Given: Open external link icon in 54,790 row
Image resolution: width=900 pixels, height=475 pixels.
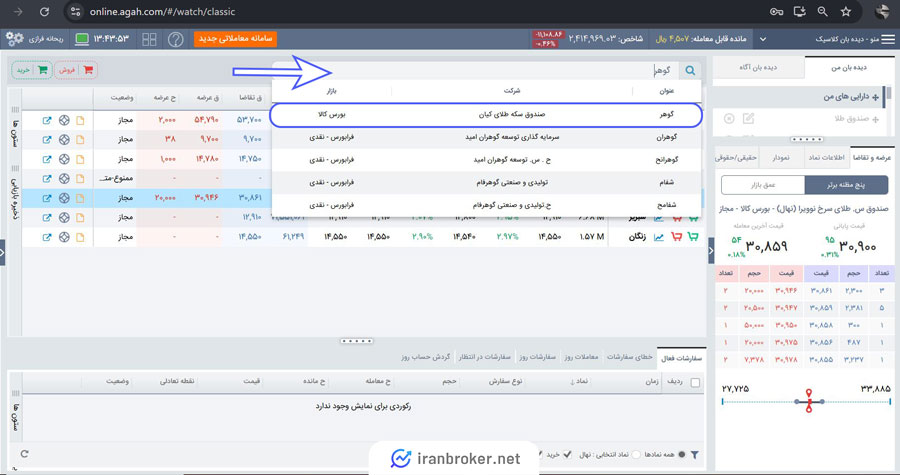Looking at the screenshot, I should pos(46,120).
